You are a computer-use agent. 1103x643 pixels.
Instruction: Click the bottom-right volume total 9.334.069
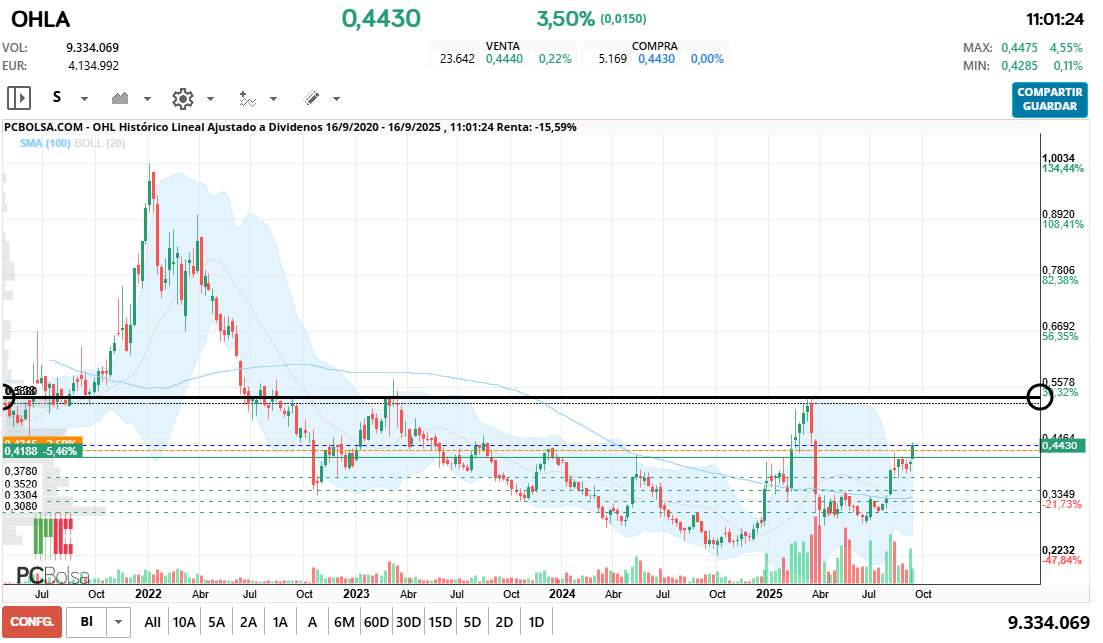pyautogui.click(x=1048, y=623)
